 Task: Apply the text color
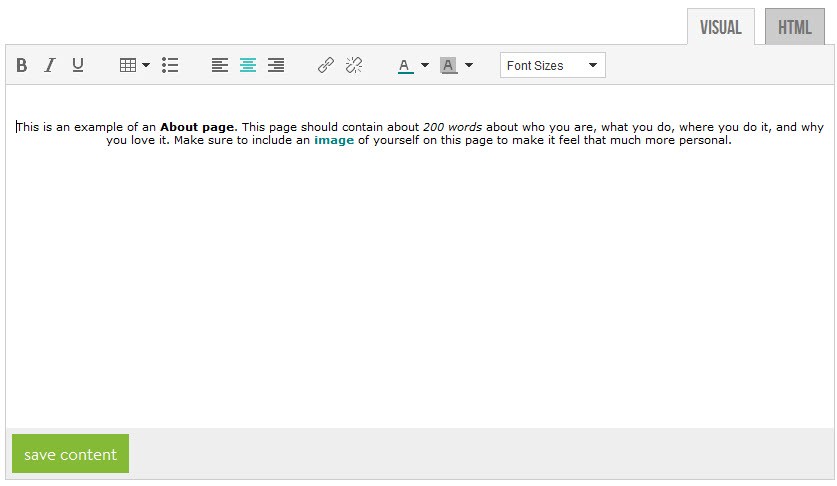(405, 66)
